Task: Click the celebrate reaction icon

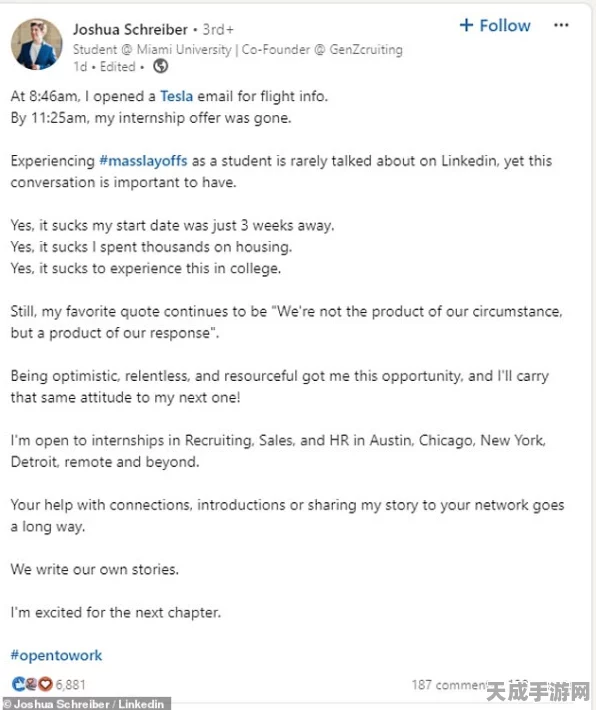Action: [x=31, y=684]
